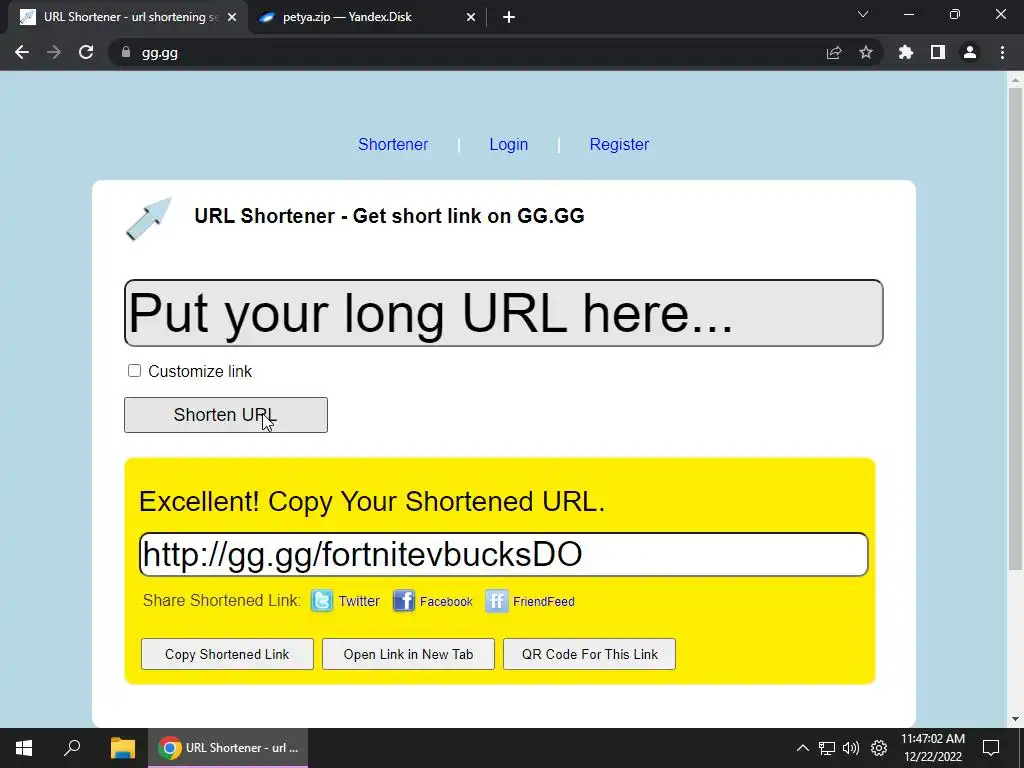The height and width of the screenshot is (768, 1024).
Task: Click the scrollbar up arrow
Action: 1015,80
